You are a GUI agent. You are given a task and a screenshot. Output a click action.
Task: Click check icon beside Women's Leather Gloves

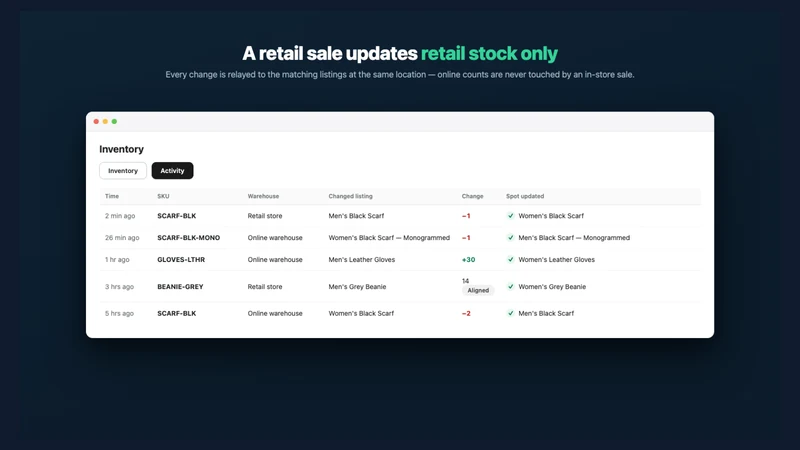click(x=510, y=260)
